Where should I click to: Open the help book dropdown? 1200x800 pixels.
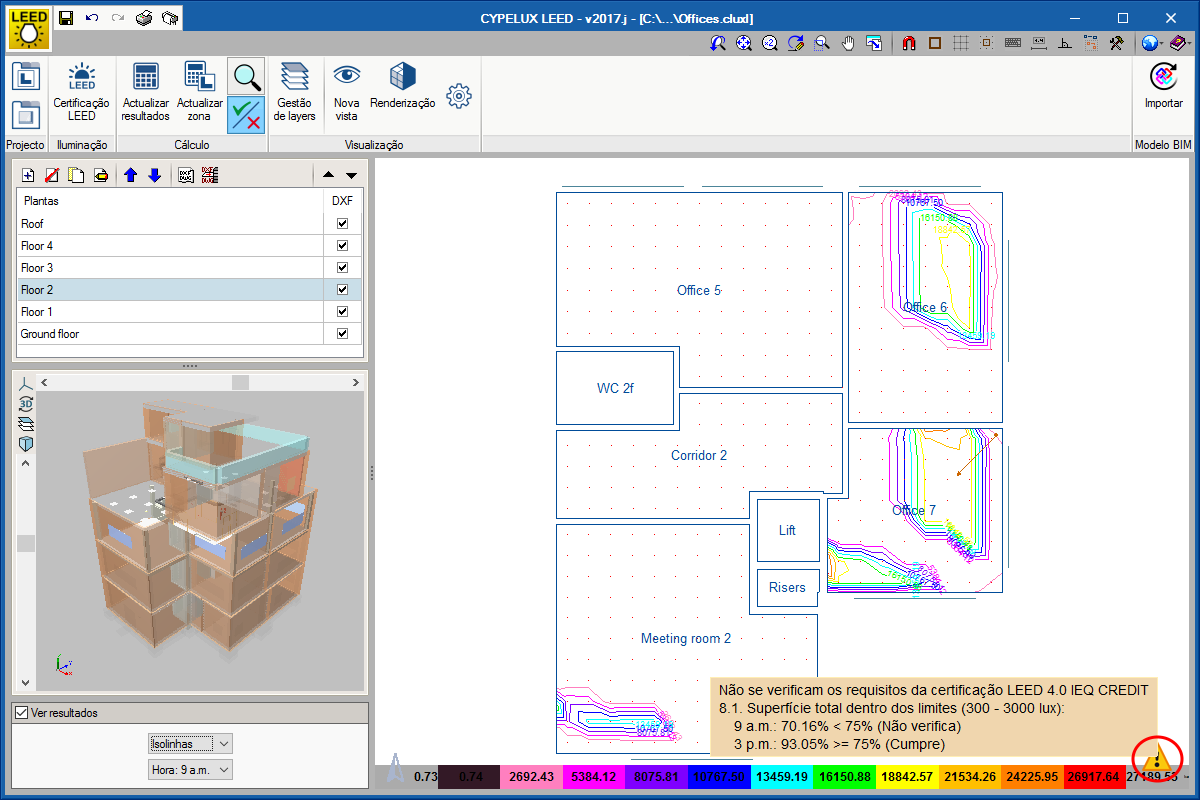pyautogui.click(x=1179, y=43)
